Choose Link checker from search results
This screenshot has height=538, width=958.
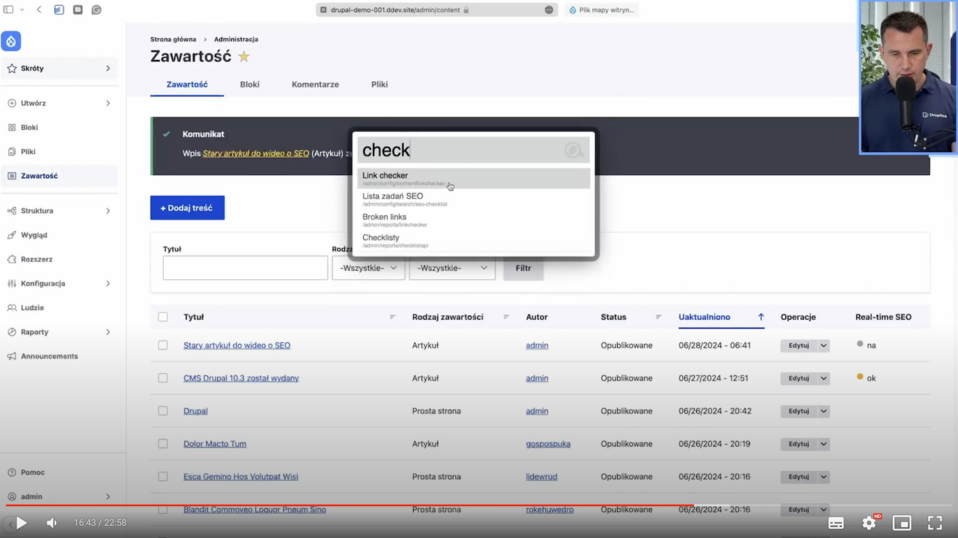(x=474, y=178)
